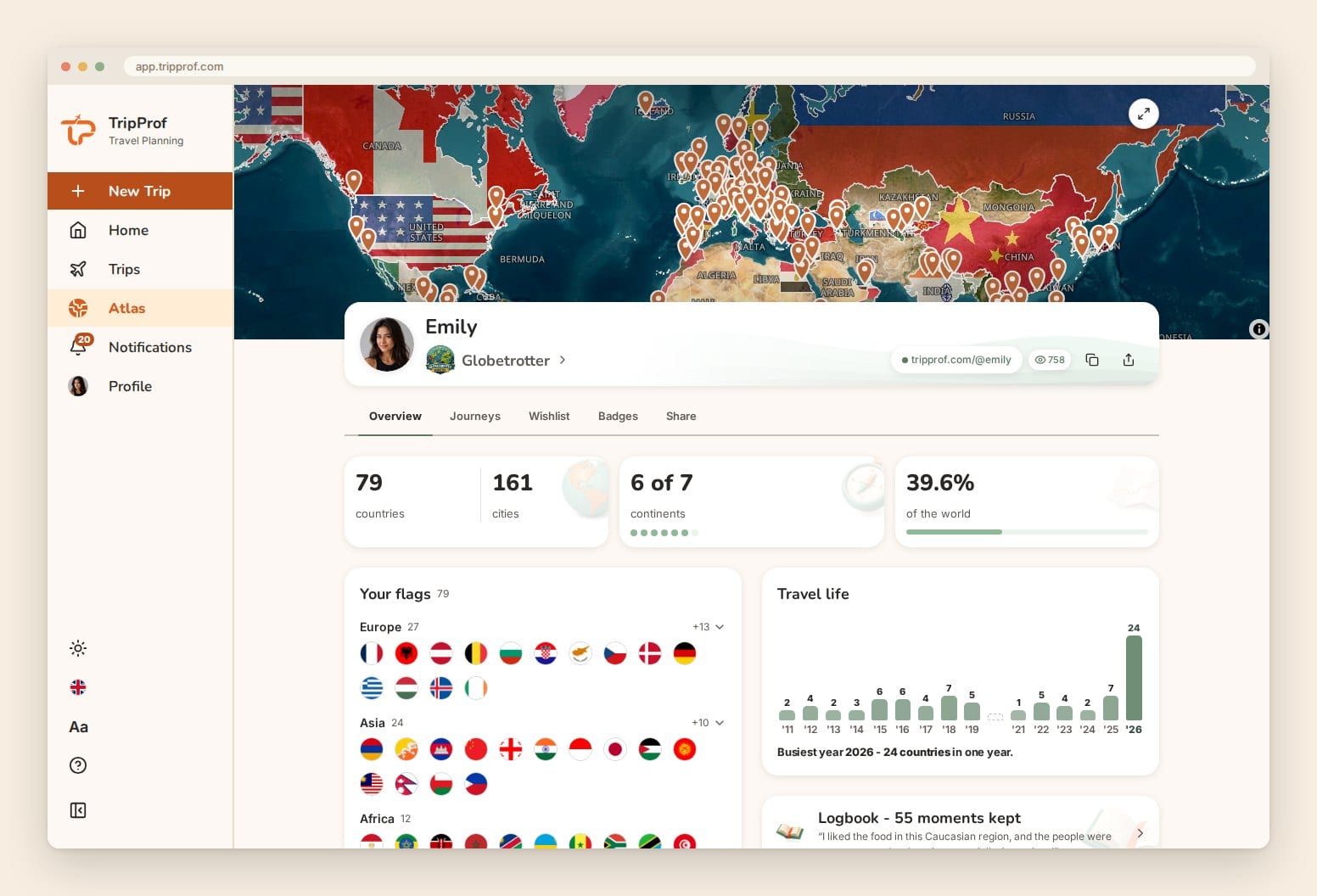Open the Badges tab

pos(618,417)
